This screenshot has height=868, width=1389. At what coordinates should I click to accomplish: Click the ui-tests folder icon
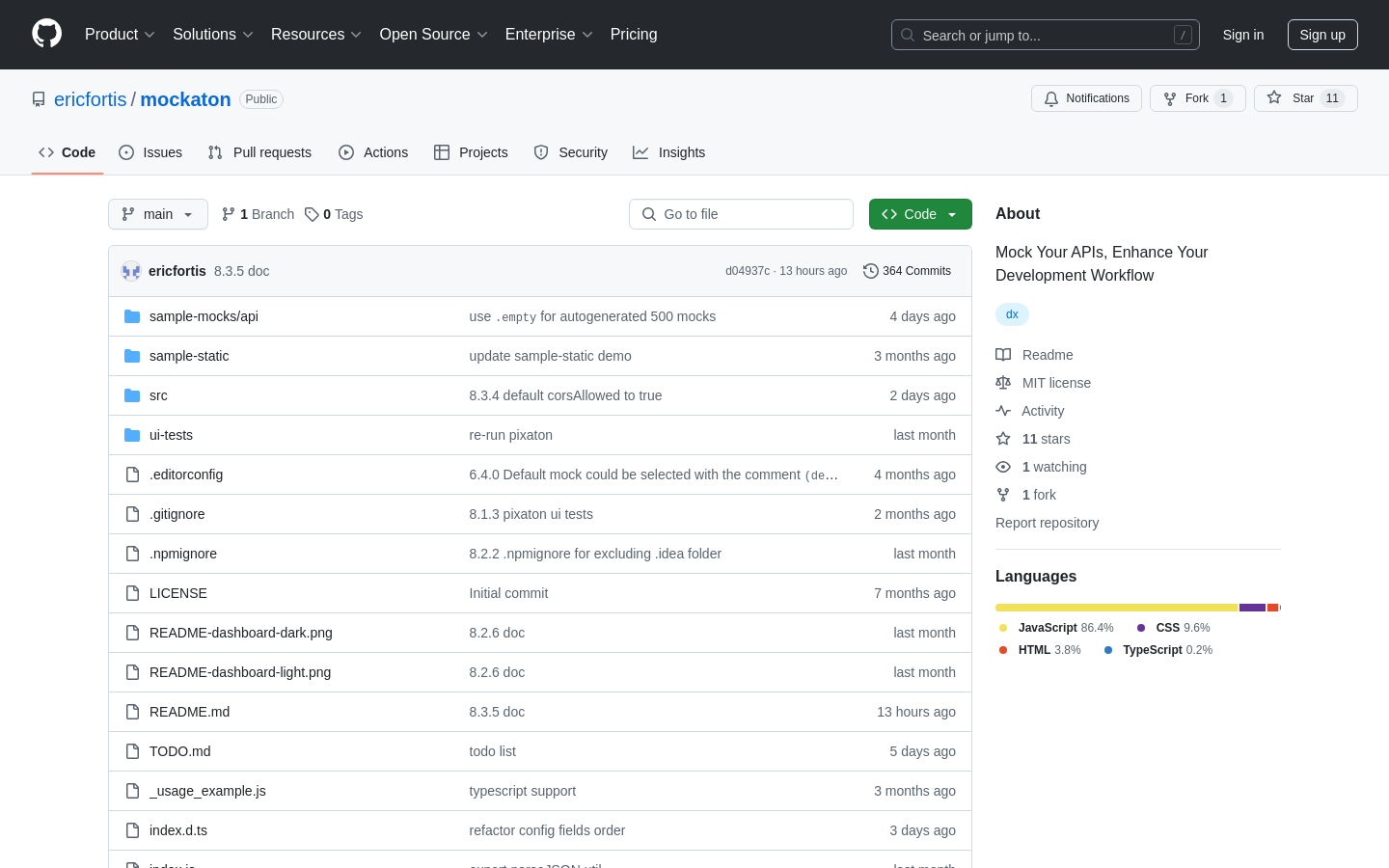point(132,435)
